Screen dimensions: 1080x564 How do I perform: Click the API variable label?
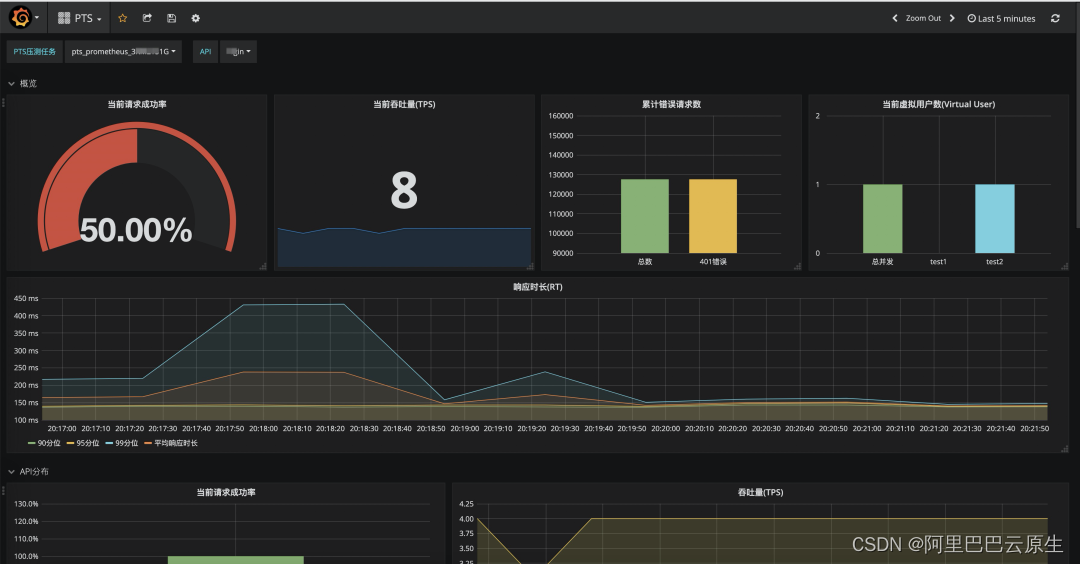[x=205, y=52]
